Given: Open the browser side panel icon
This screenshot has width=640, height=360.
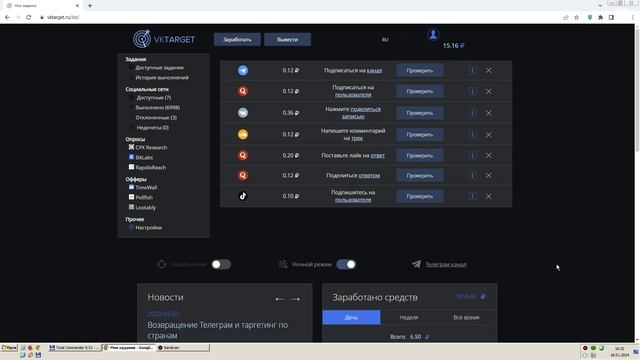Looking at the screenshot, I should coord(611,18).
